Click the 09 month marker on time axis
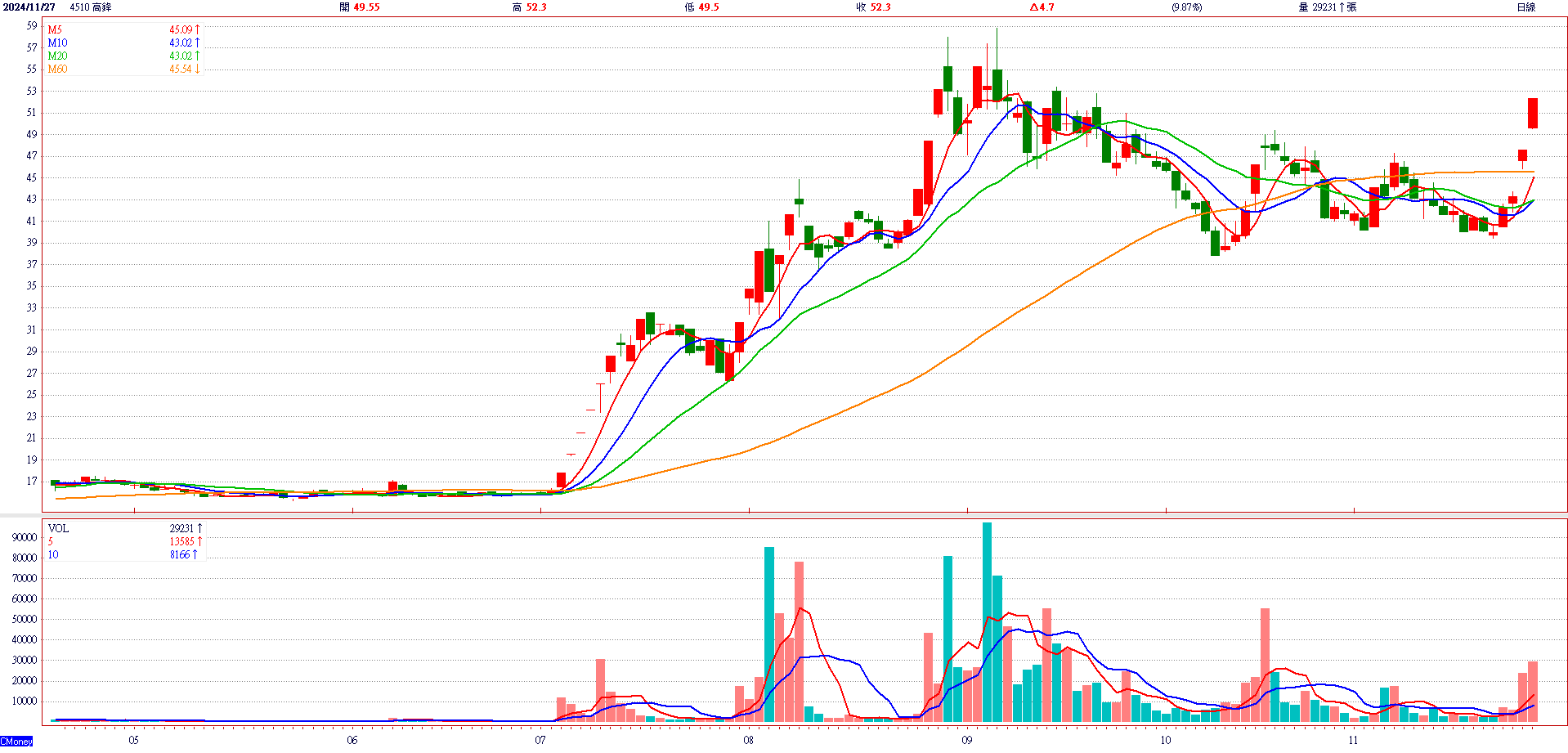The height and width of the screenshot is (753, 1568). coord(967,740)
